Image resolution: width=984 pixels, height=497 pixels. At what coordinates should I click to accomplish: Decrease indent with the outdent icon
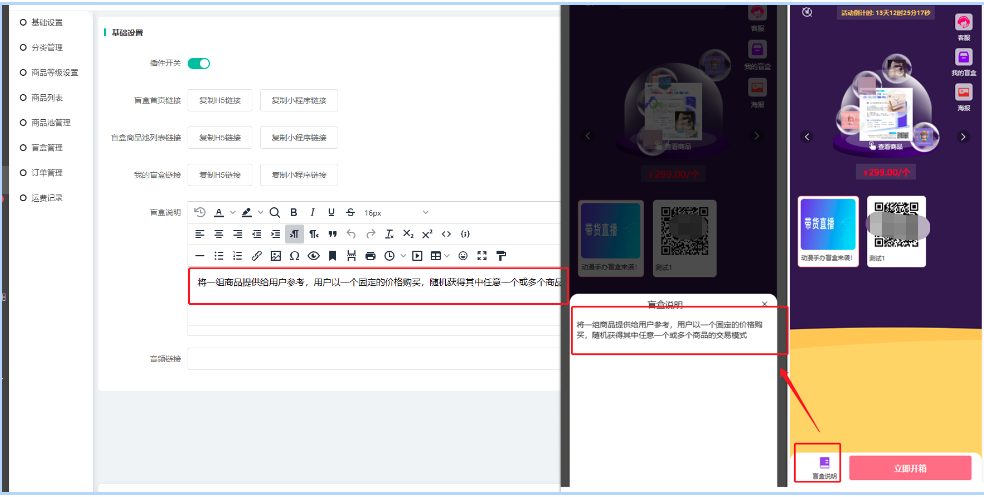coord(257,234)
